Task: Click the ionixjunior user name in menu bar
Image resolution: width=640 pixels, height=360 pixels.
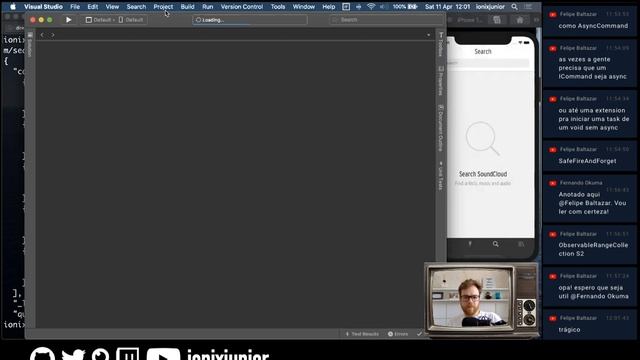Action: pos(490,7)
